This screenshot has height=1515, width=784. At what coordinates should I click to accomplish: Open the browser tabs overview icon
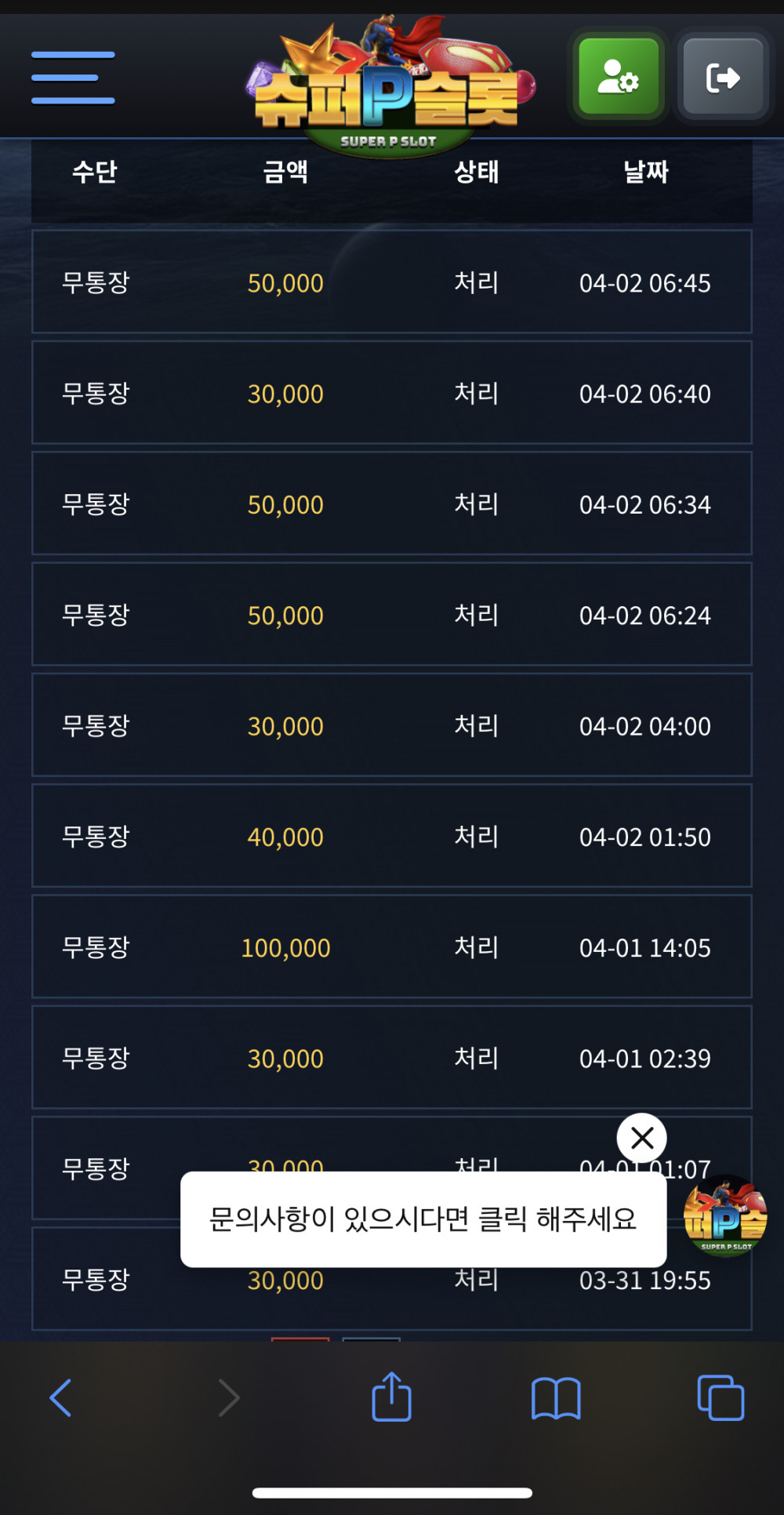click(x=720, y=1397)
